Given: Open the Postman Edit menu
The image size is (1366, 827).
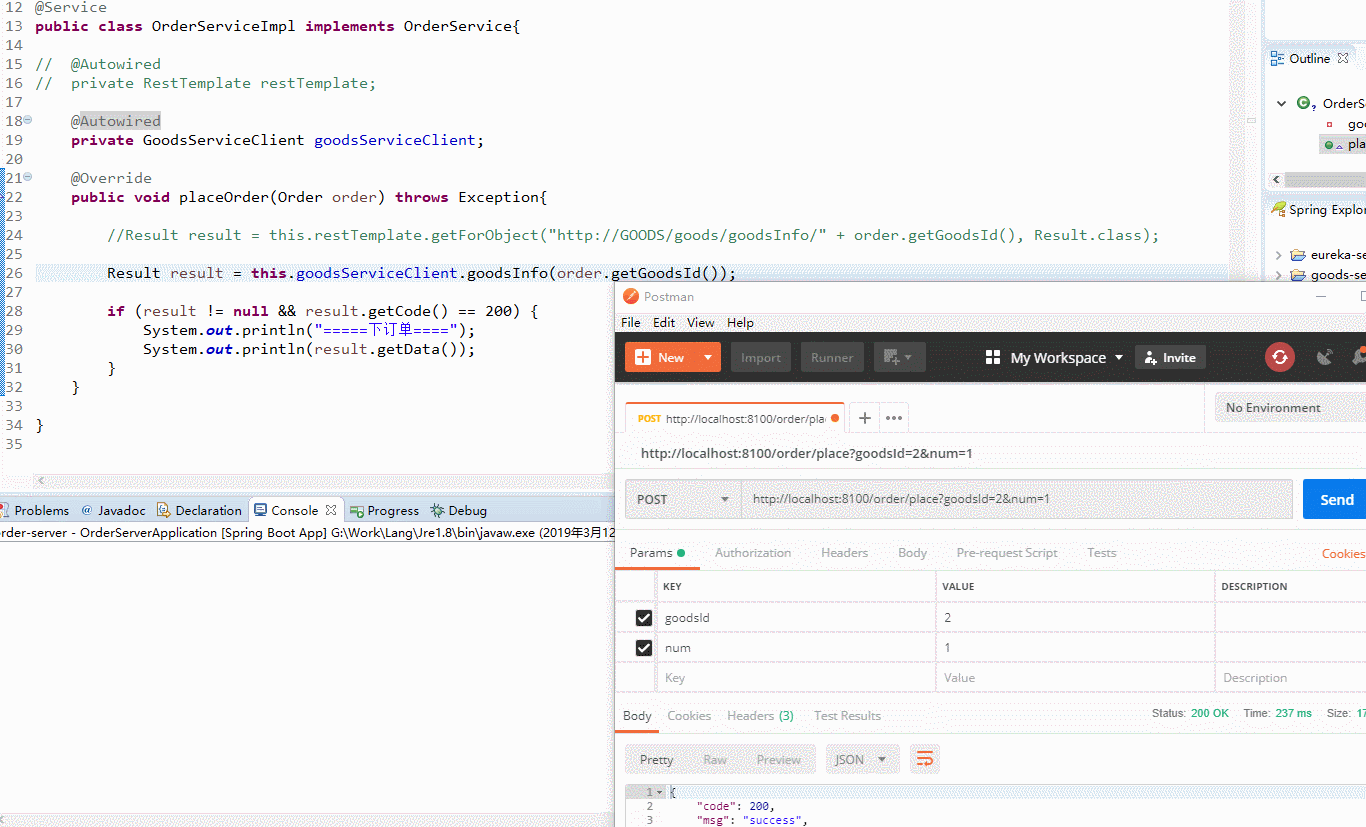Looking at the screenshot, I should click(x=664, y=322).
